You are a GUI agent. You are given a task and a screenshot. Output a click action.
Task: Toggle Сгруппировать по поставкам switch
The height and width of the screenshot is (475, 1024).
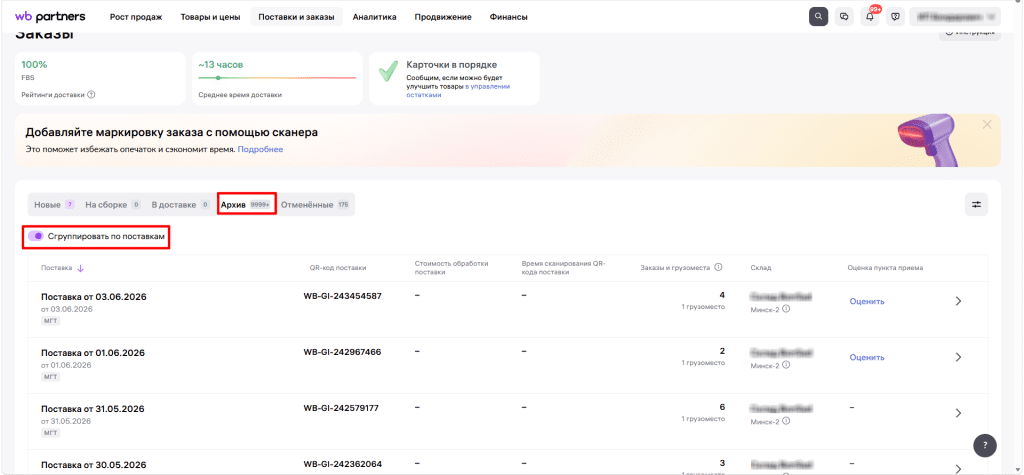(35, 235)
